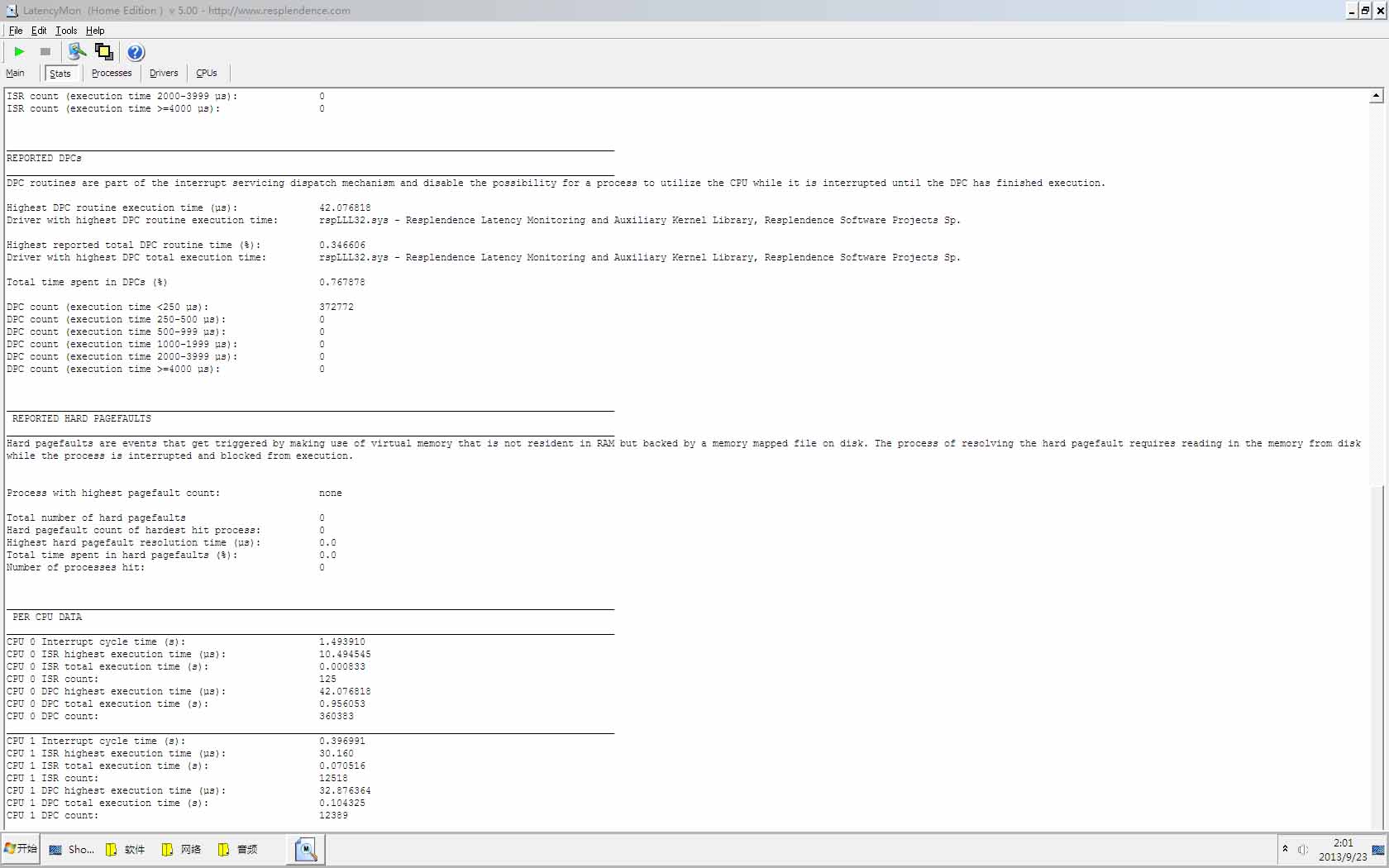Image resolution: width=1389 pixels, height=868 pixels.
Task: Switch to the Processes tab
Action: pos(112,73)
